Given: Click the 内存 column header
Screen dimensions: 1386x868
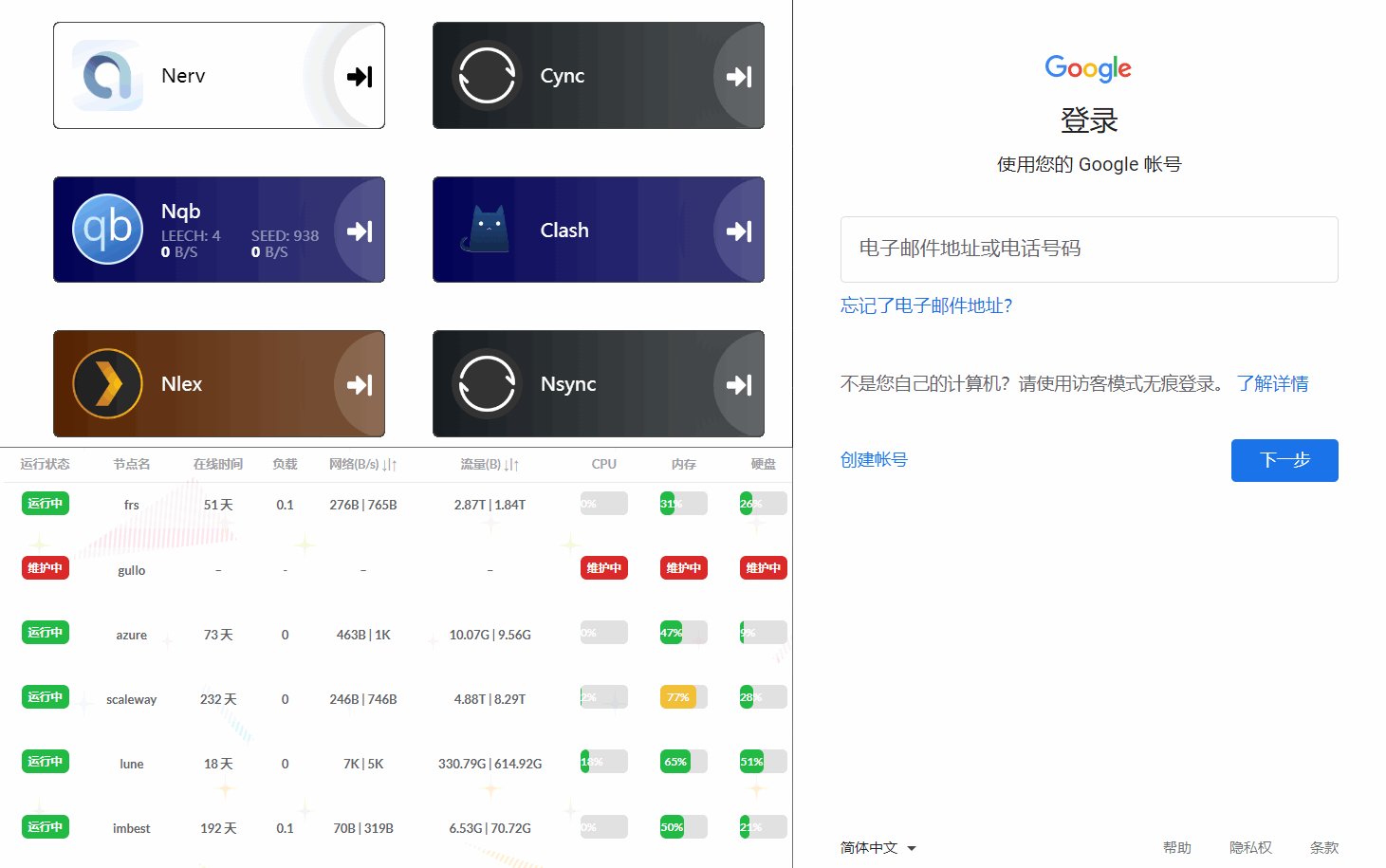Looking at the screenshot, I should pyautogui.click(x=684, y=464).
